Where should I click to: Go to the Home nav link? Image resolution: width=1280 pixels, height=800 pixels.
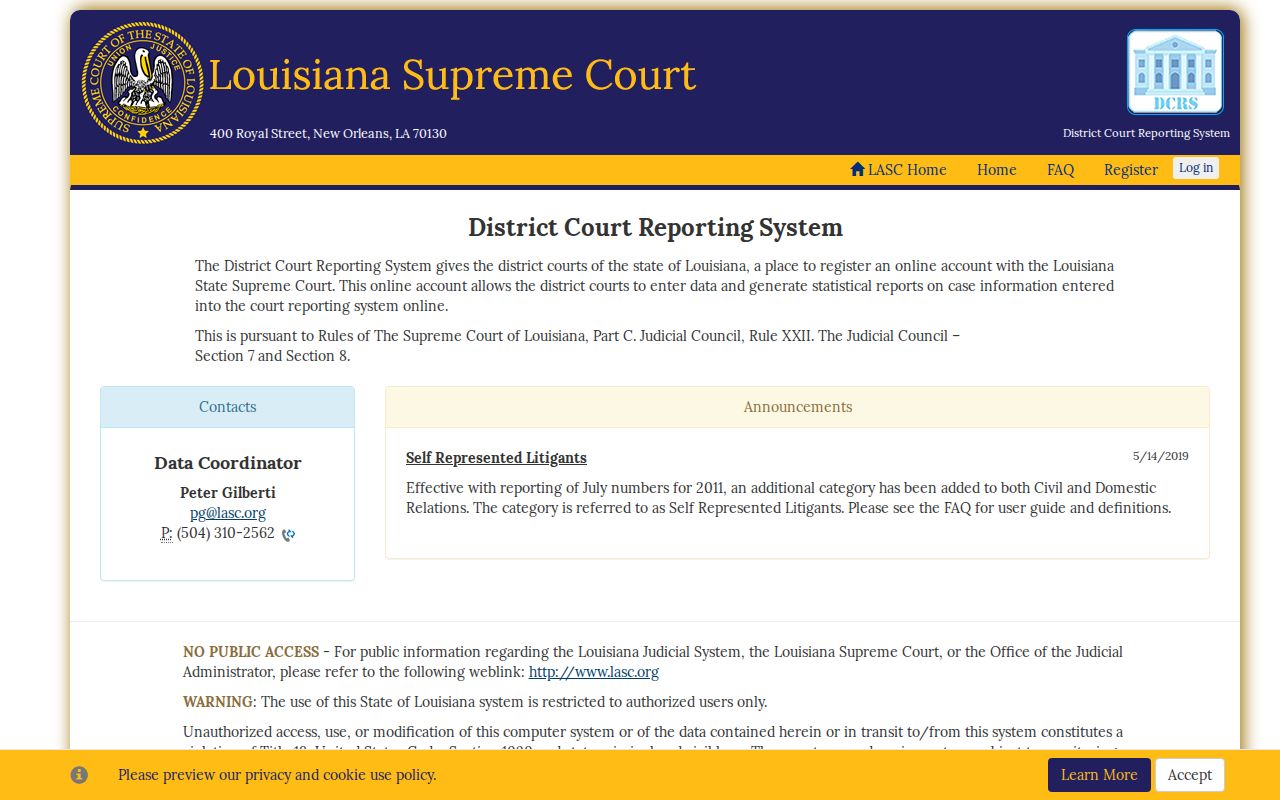[997, 170]
